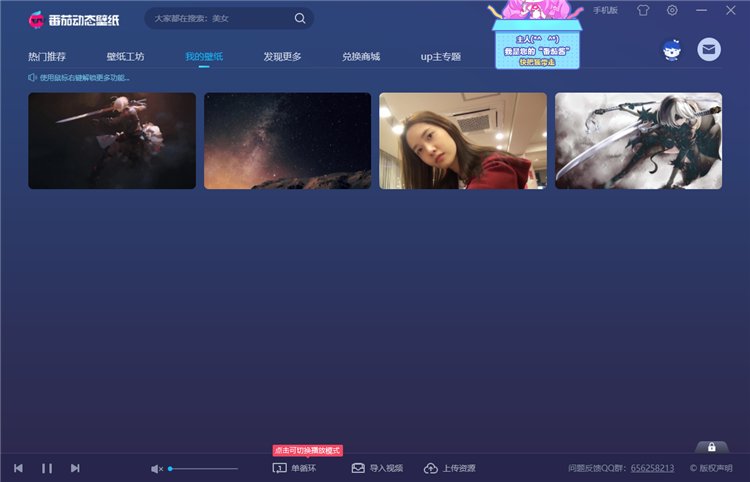Click the 番茄动态壁纸 logo
This screenshot has width=750, height=482.
[x=74, y=20]
